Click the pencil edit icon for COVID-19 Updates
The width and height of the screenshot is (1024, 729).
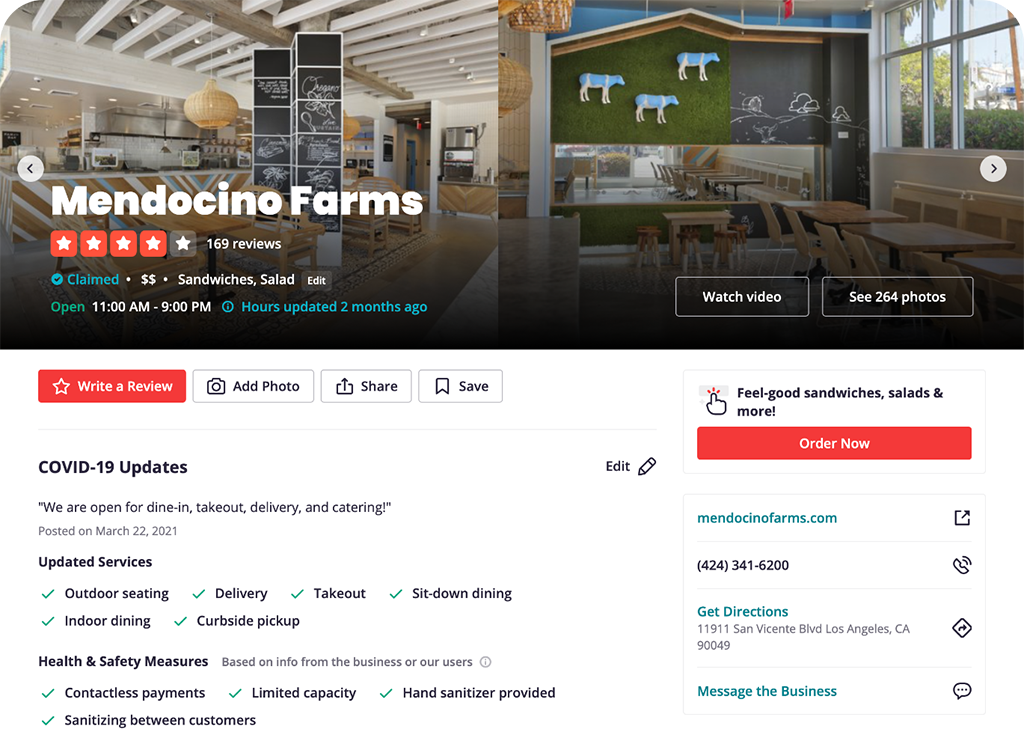pos(647,466)
